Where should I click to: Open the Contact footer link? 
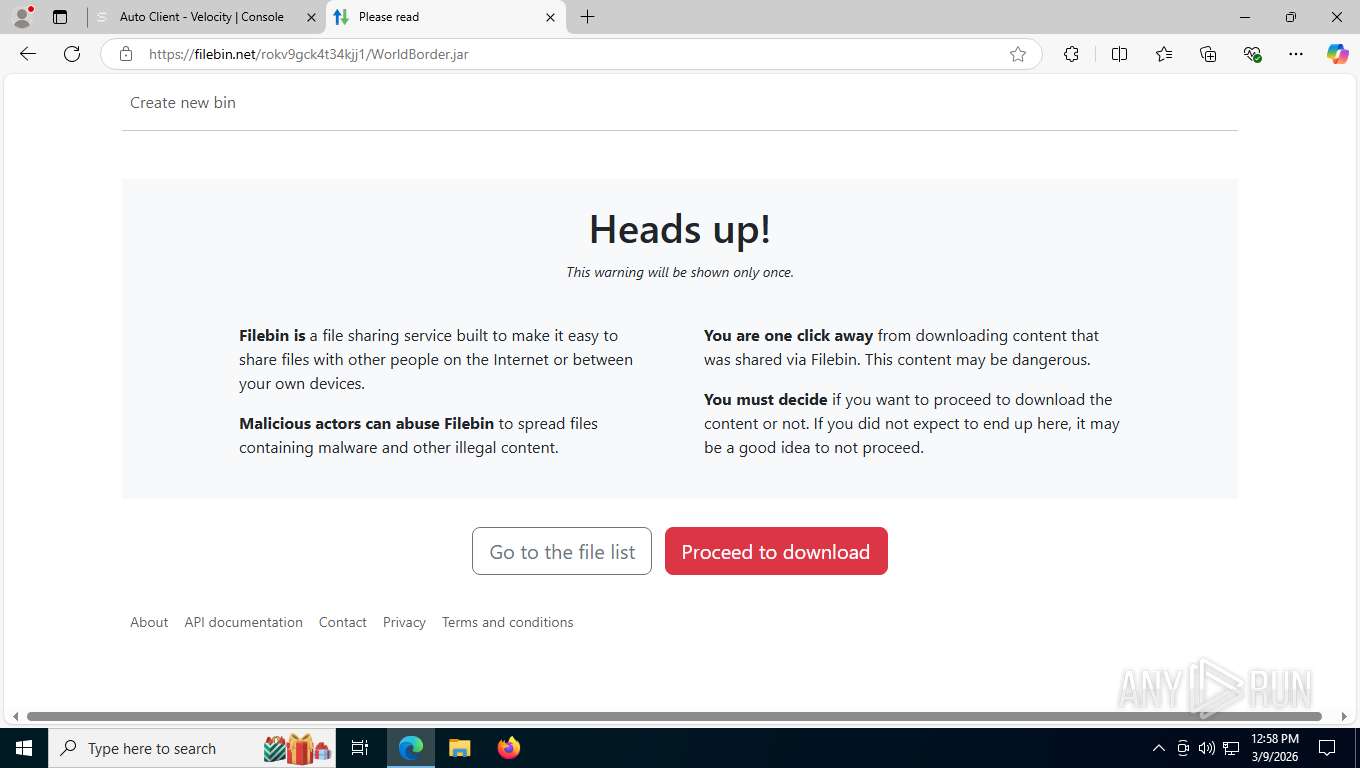click(x=343, y=622)
